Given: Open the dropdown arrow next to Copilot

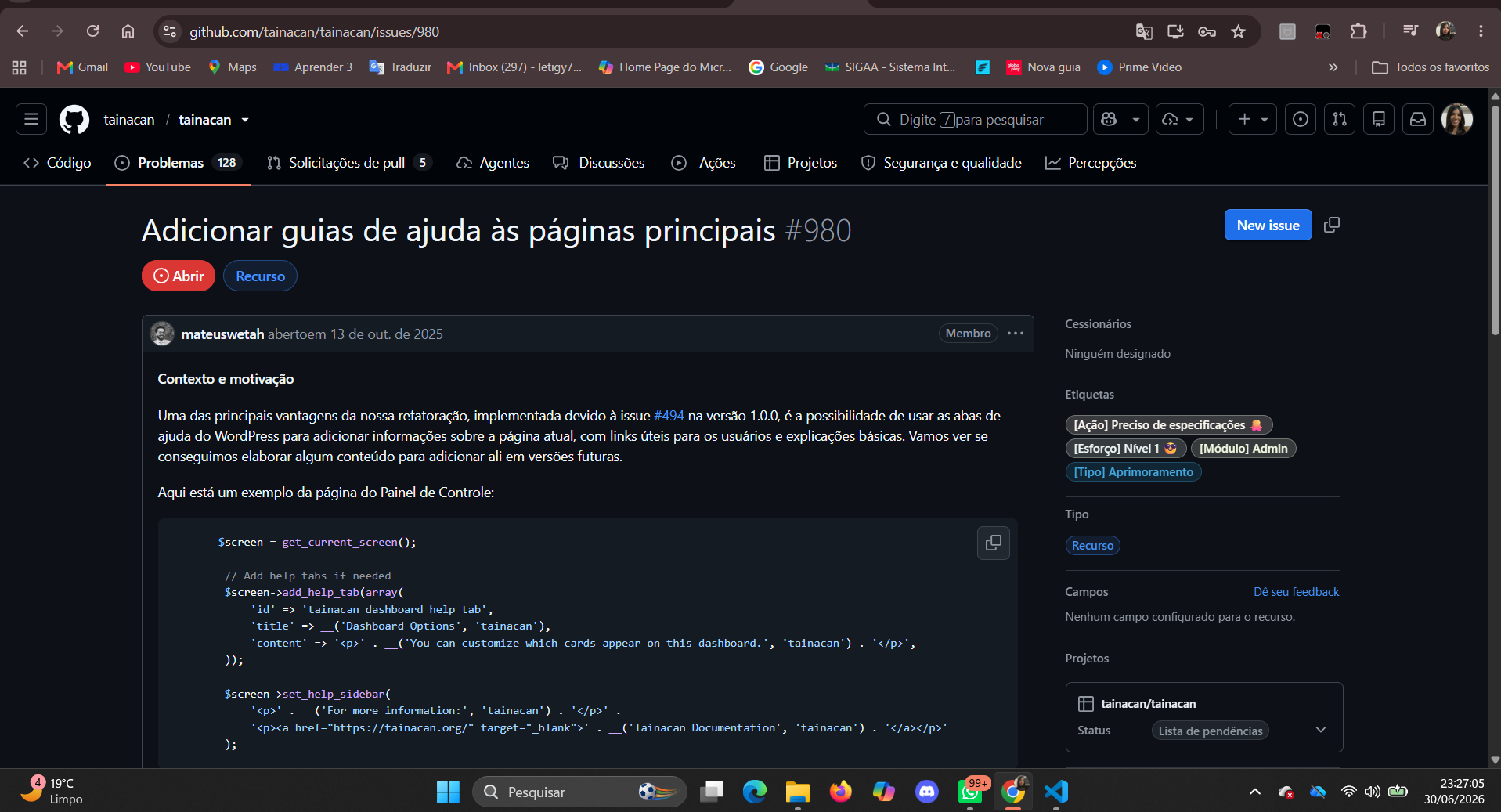Looking at the screenshot, I should (1136, 119).
